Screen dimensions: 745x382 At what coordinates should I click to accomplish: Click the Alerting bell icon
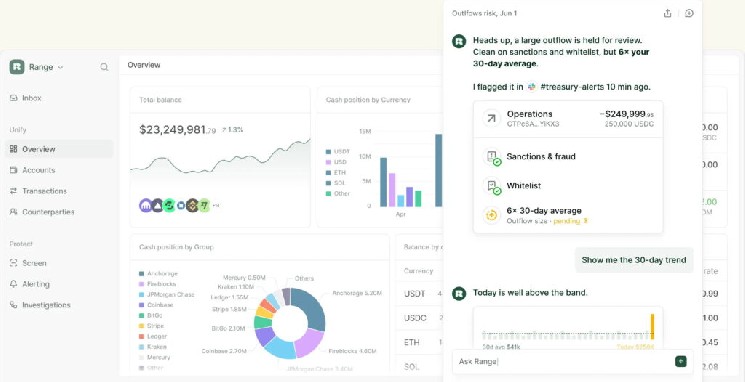click(13, 284)
